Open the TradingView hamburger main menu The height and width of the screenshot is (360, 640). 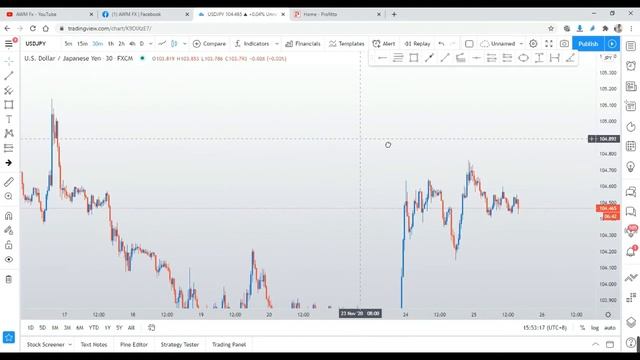9,44
